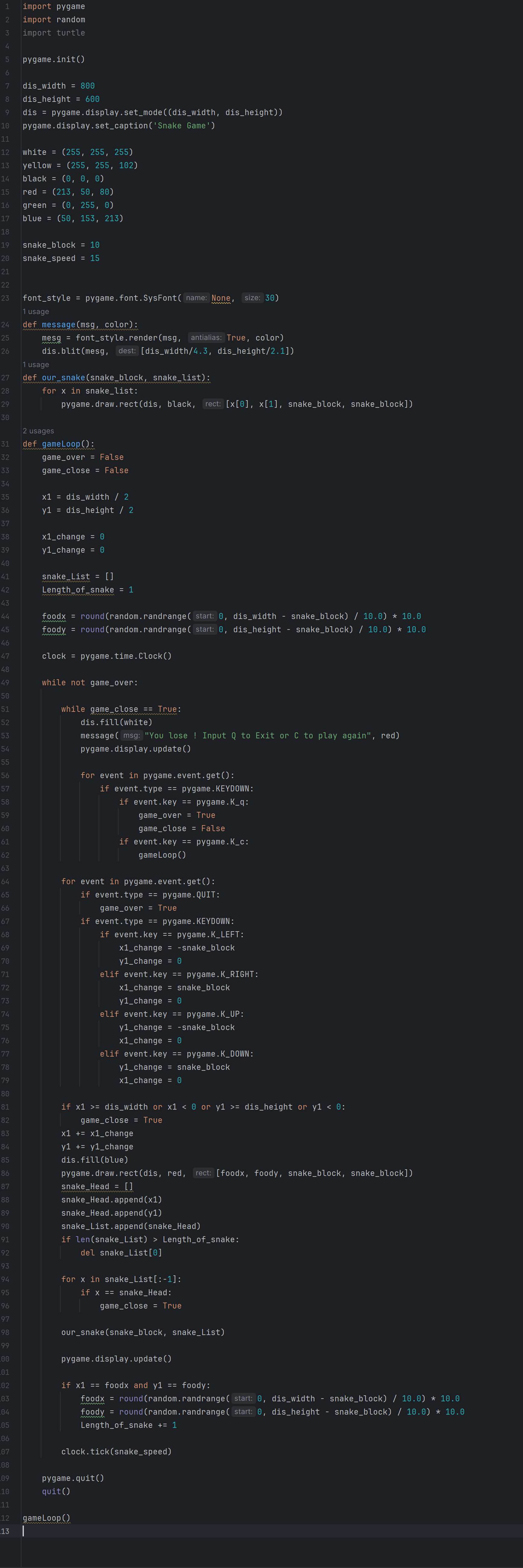Click the 'black = (0, 0, 0)' line
Image resolution: width=523 pixels, height=1568 pixels.
63,179
